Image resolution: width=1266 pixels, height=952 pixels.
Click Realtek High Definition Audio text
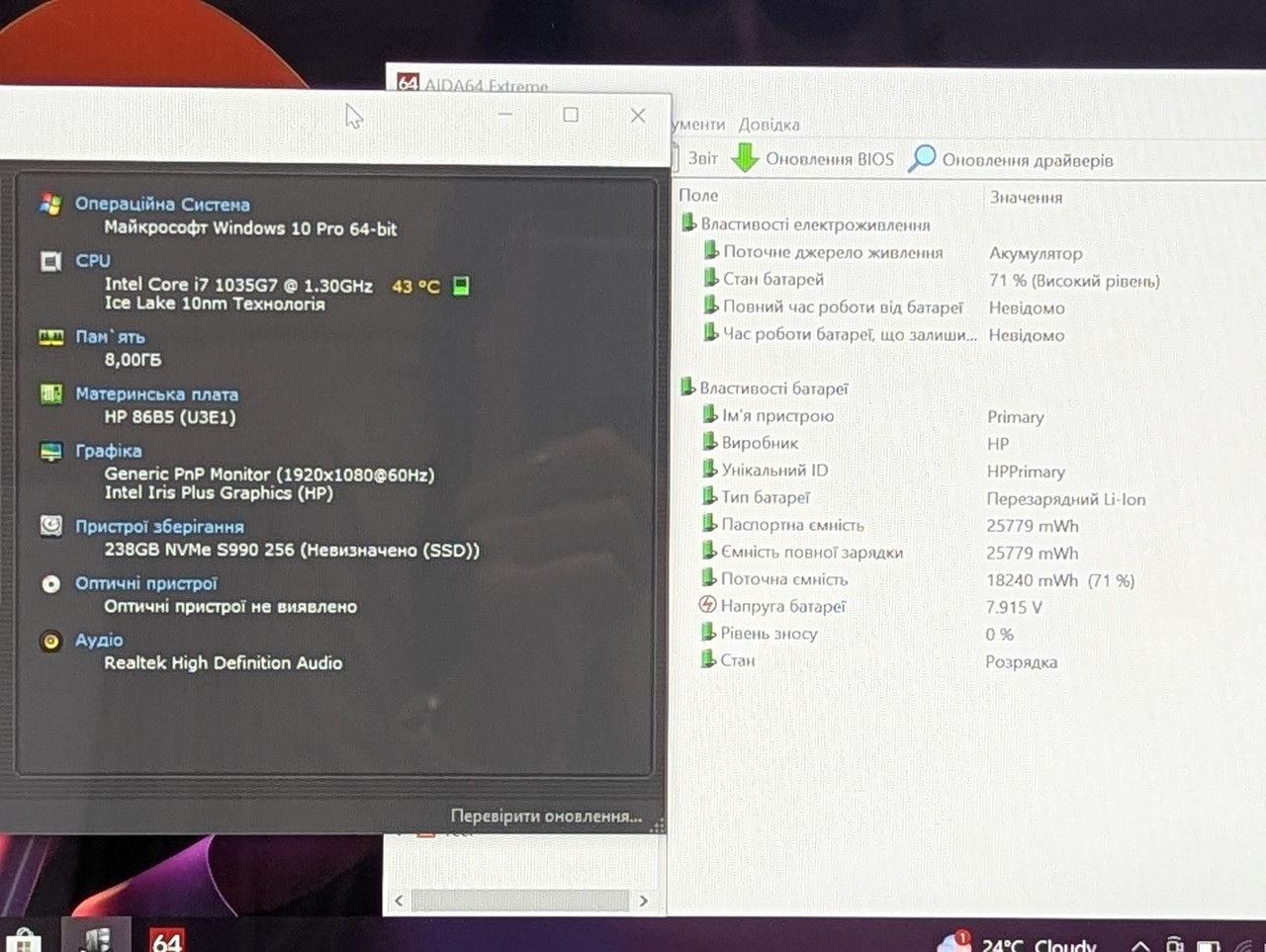coord(224,662)
